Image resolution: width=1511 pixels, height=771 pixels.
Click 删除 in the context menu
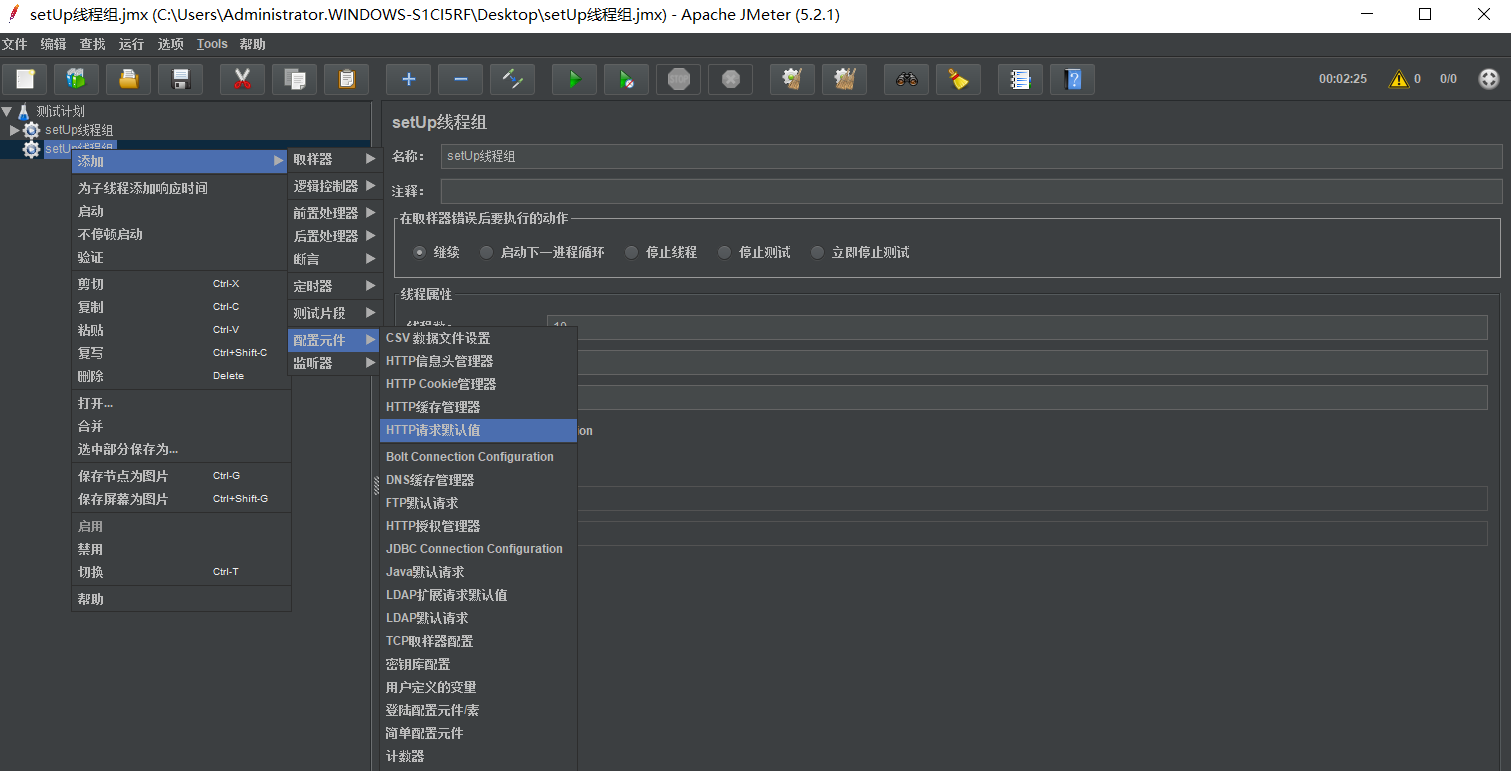[x=181, y=376]
